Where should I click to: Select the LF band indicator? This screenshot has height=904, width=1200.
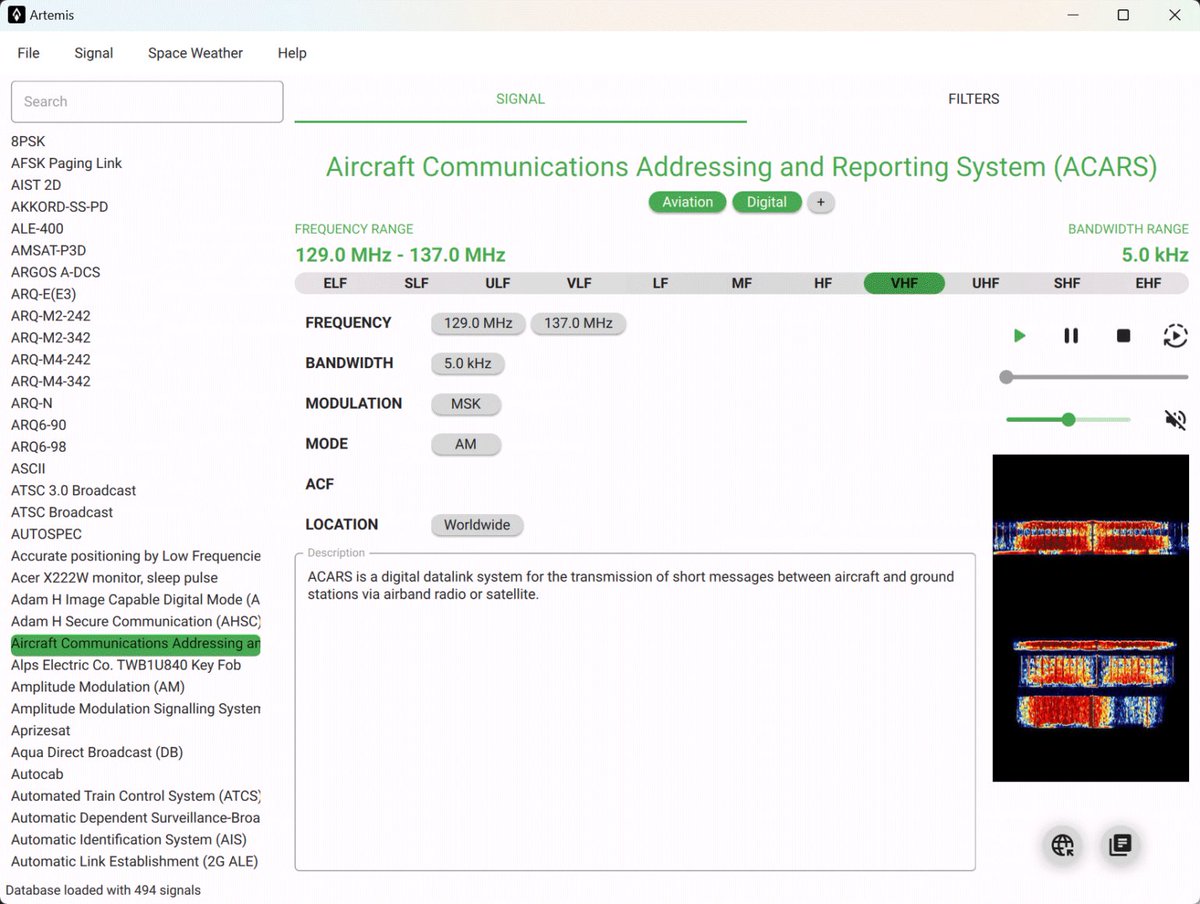click(x=660, y=283)
